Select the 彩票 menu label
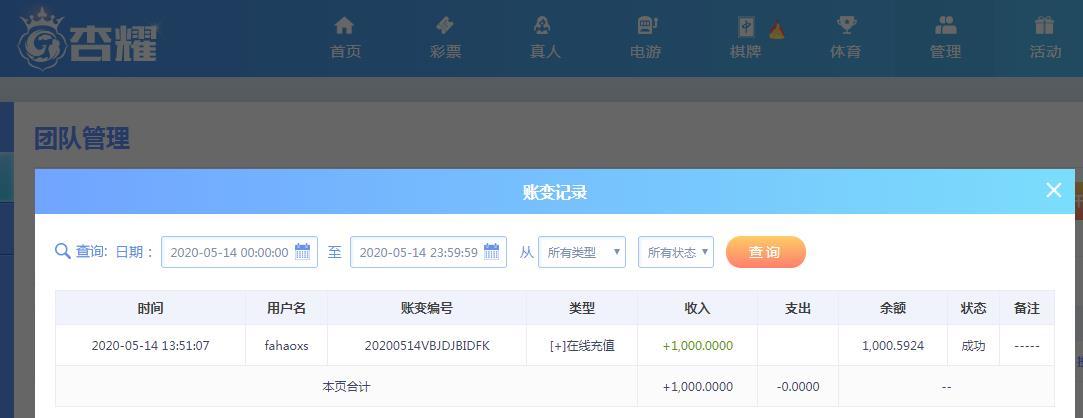The image size is (1083, 418). tap(445, 52)
